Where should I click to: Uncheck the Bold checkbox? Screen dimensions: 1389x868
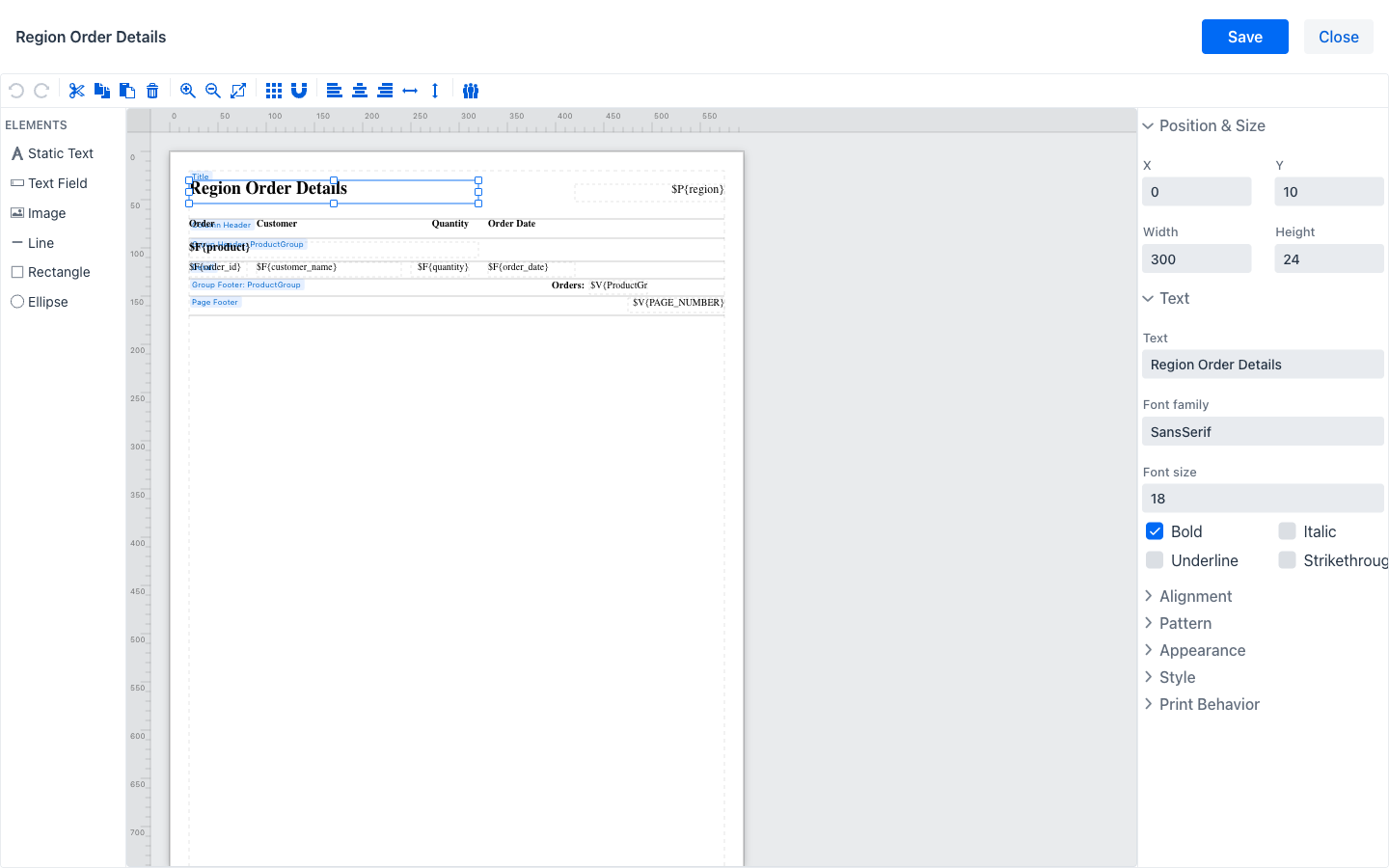pyautogui.click(x=1155, y=531)
